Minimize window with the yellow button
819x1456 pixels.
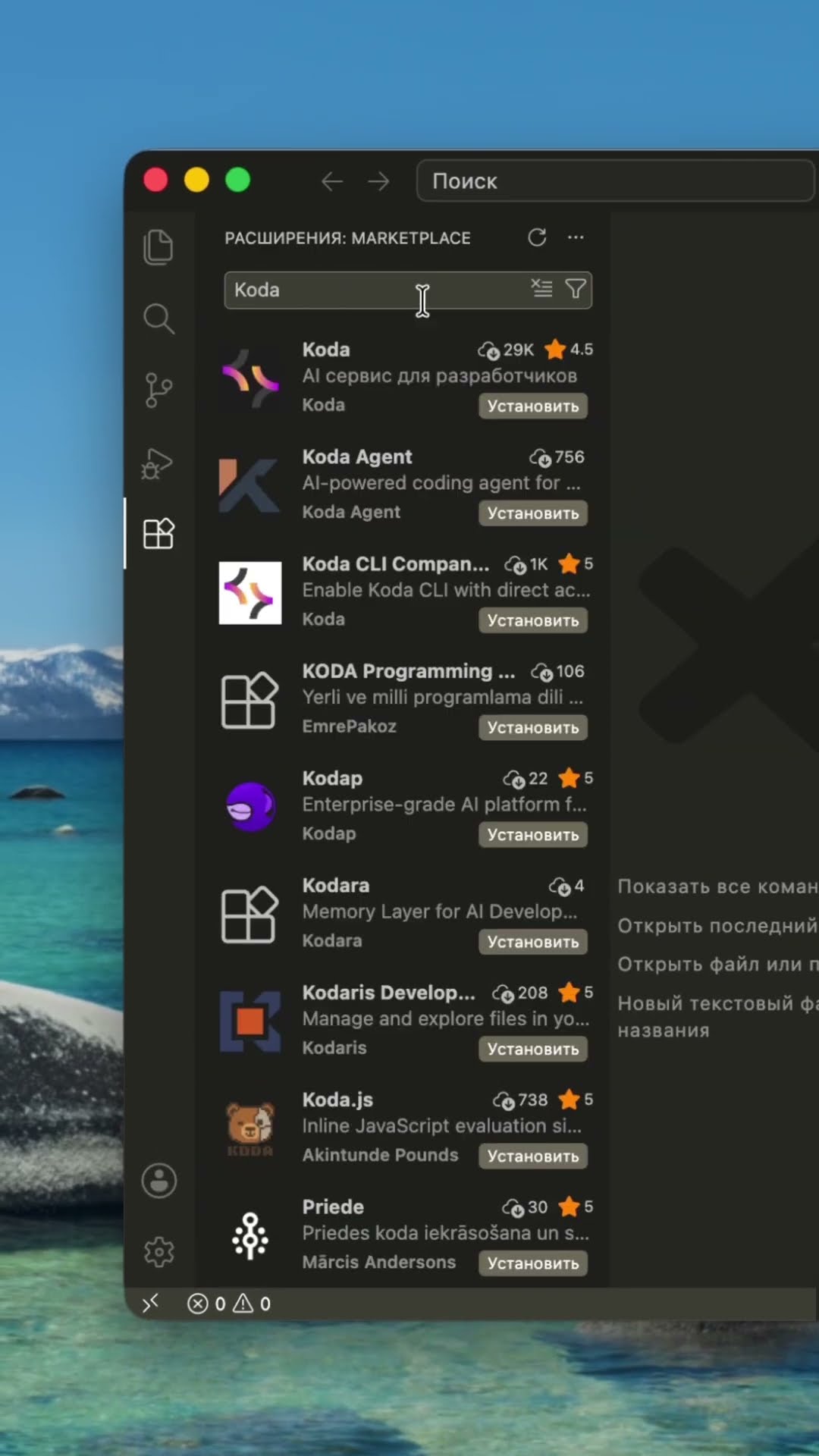point(196,180)
